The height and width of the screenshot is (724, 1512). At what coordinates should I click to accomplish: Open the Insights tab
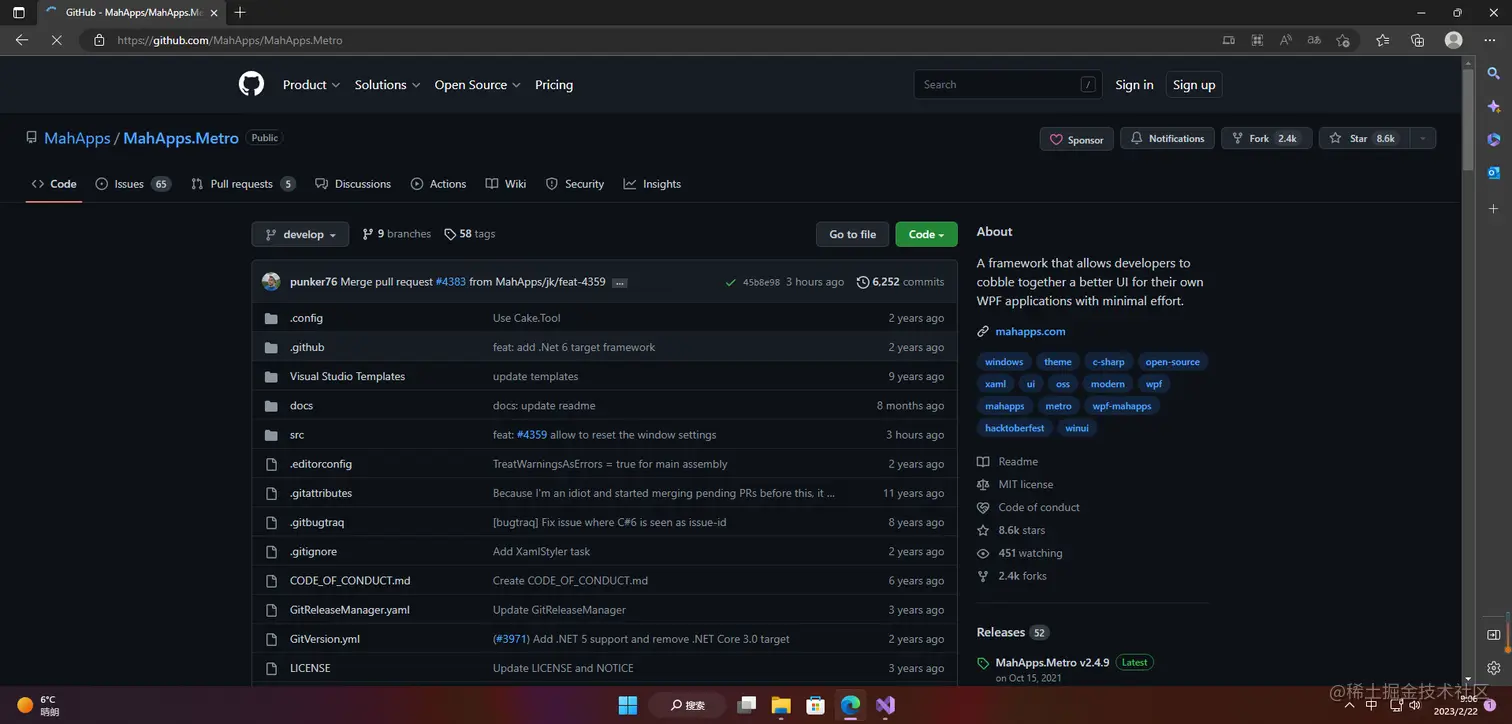652,184
